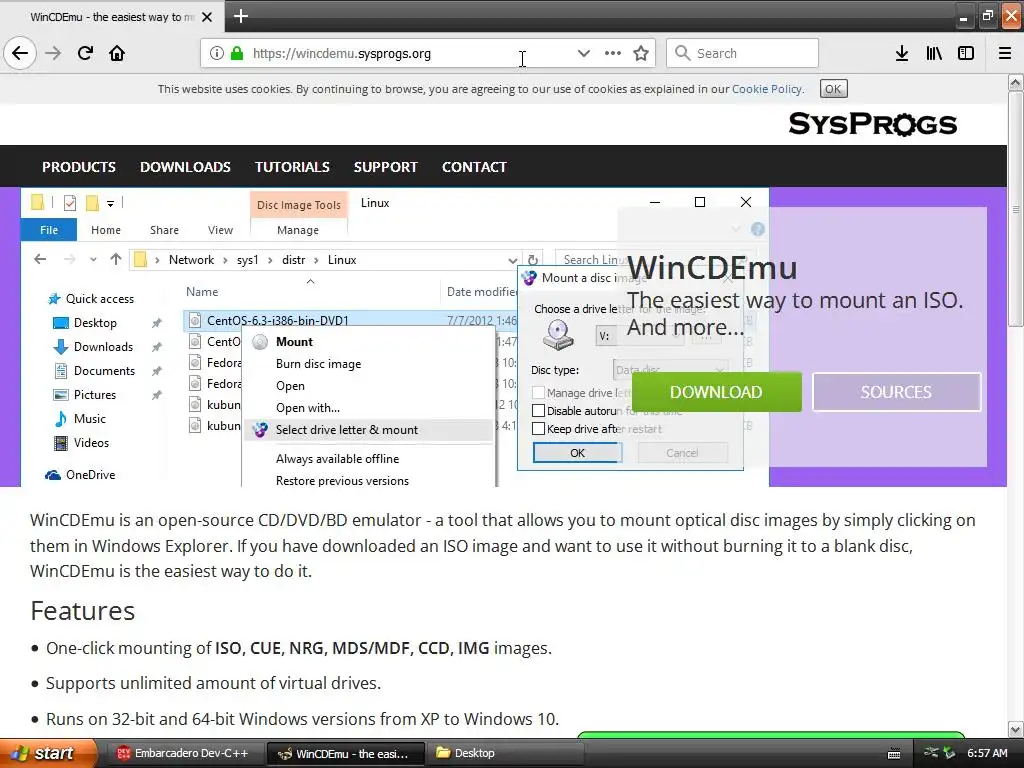Bookmark this page with star icon
Screen dimensions: 1024x768
click(641, 54)
